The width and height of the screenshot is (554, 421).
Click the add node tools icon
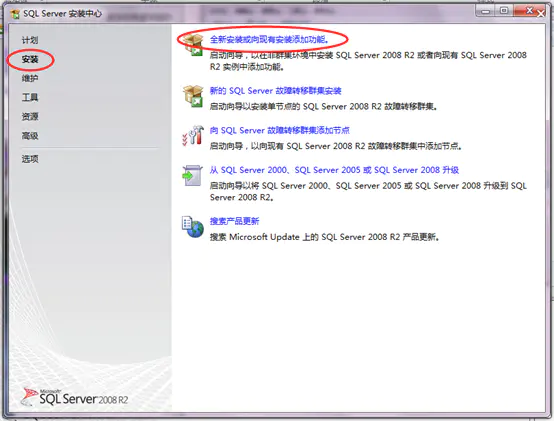coord(193,136)
